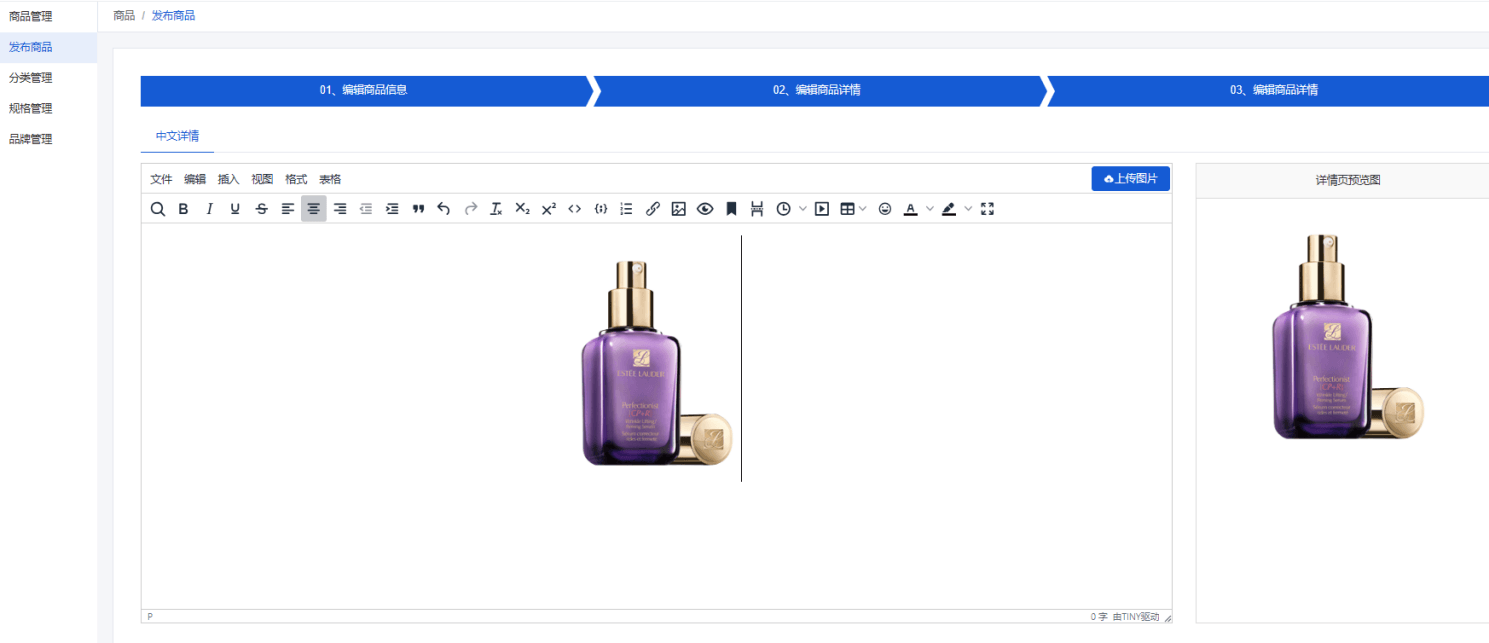This screenshot has height=643, width=1489.
Task: Click the 由TINY驱动 status bar link
Action: [1136, 617]
